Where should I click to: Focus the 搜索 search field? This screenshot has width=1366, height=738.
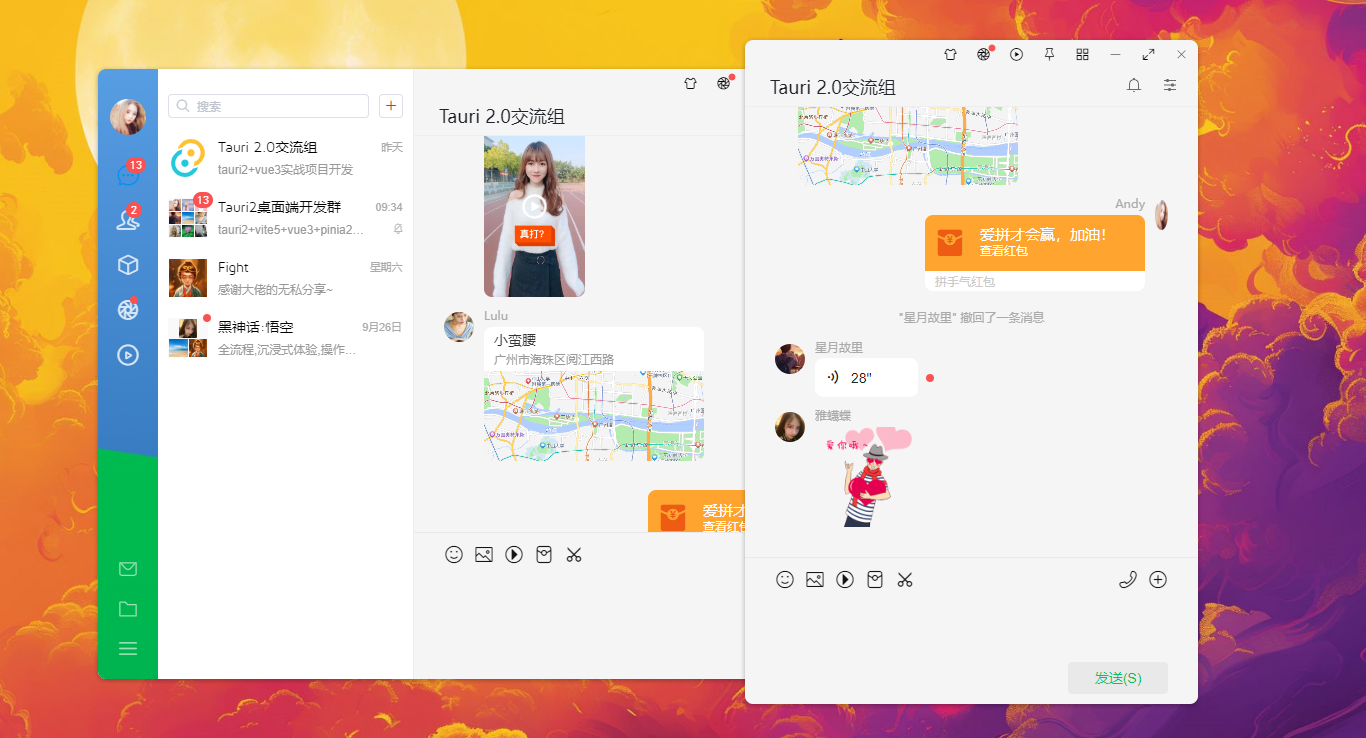point(268,106)
